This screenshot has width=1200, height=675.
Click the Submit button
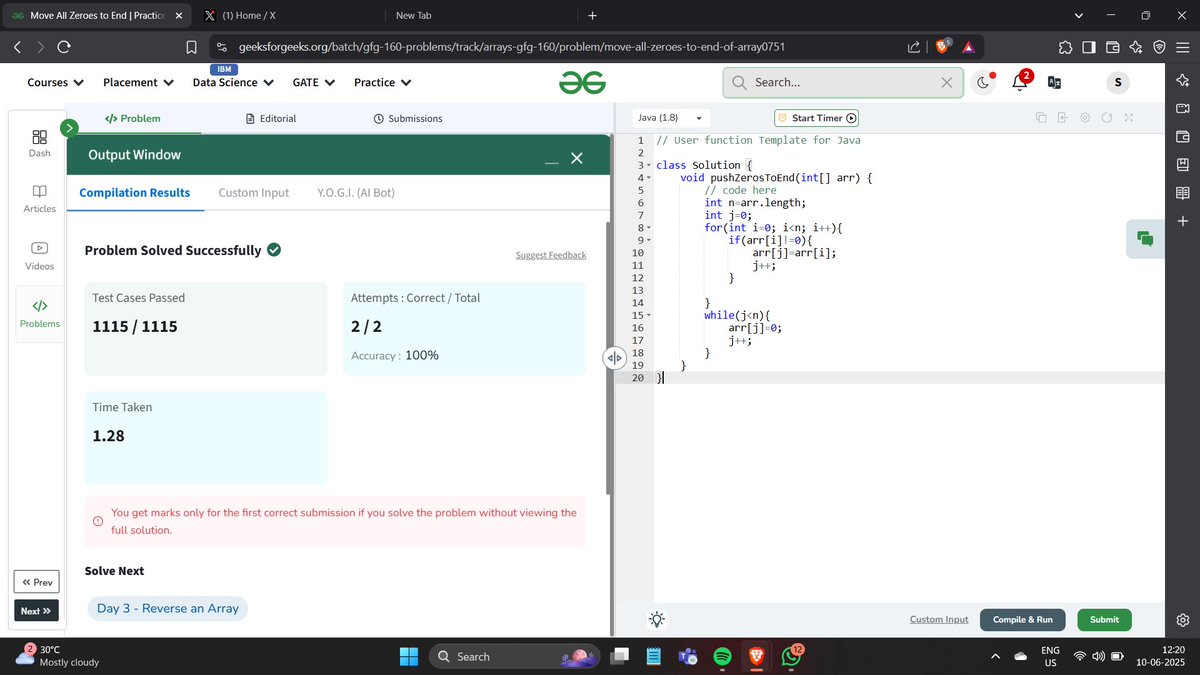click(1104, 619)
